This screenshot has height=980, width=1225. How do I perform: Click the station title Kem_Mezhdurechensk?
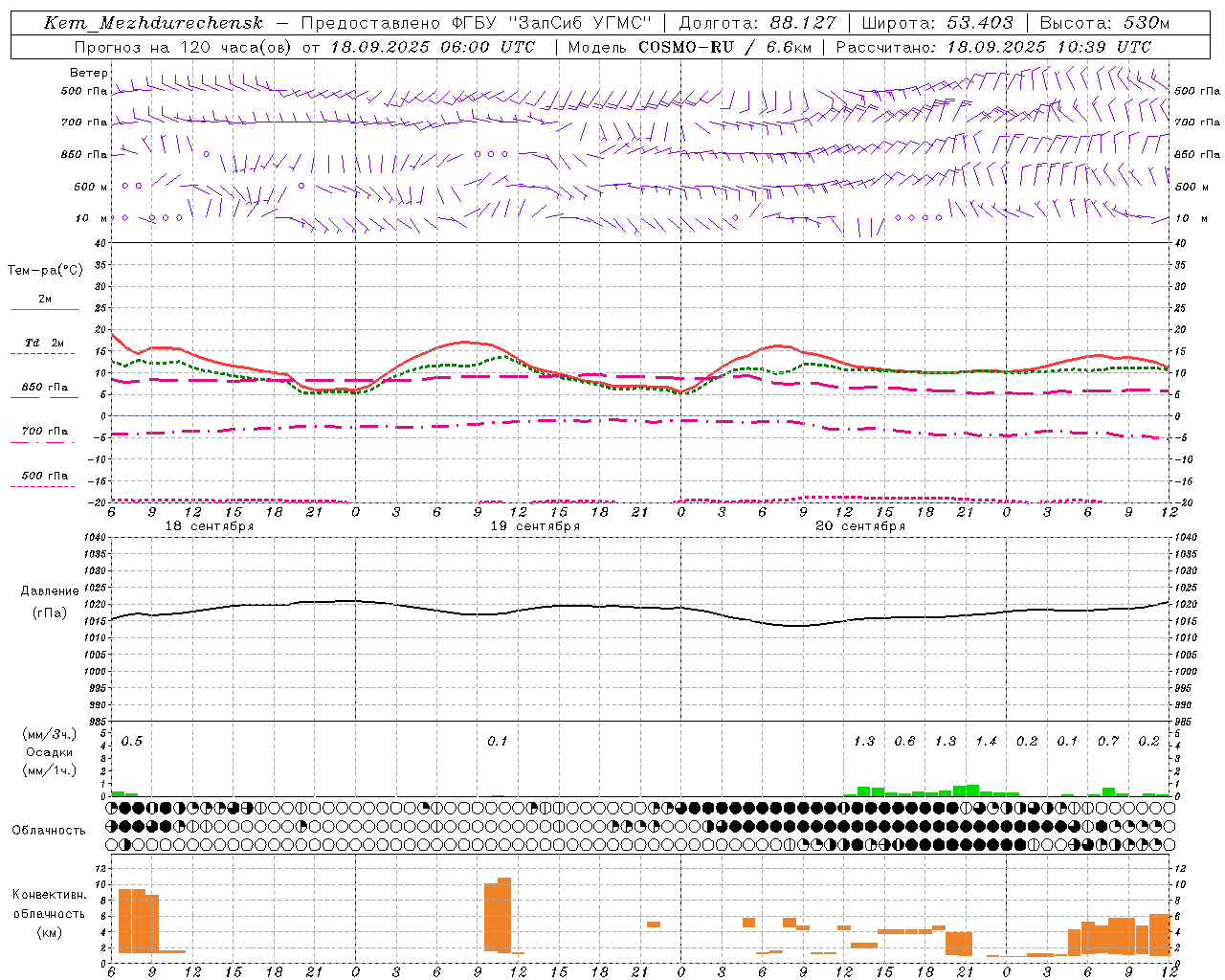coord(153,23)
